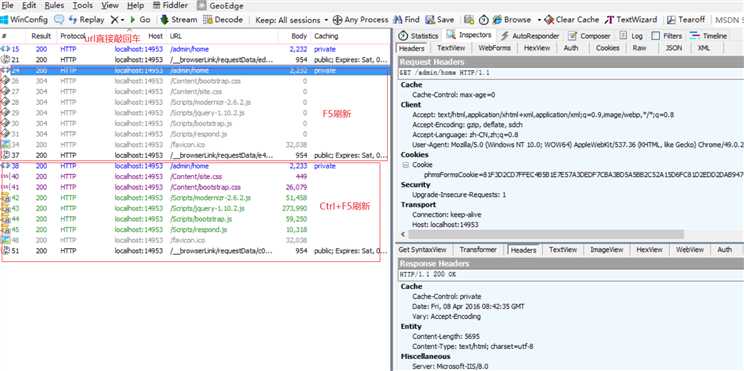Click the GeoEdge menu item
744x371 pixels.
[220, 6]
